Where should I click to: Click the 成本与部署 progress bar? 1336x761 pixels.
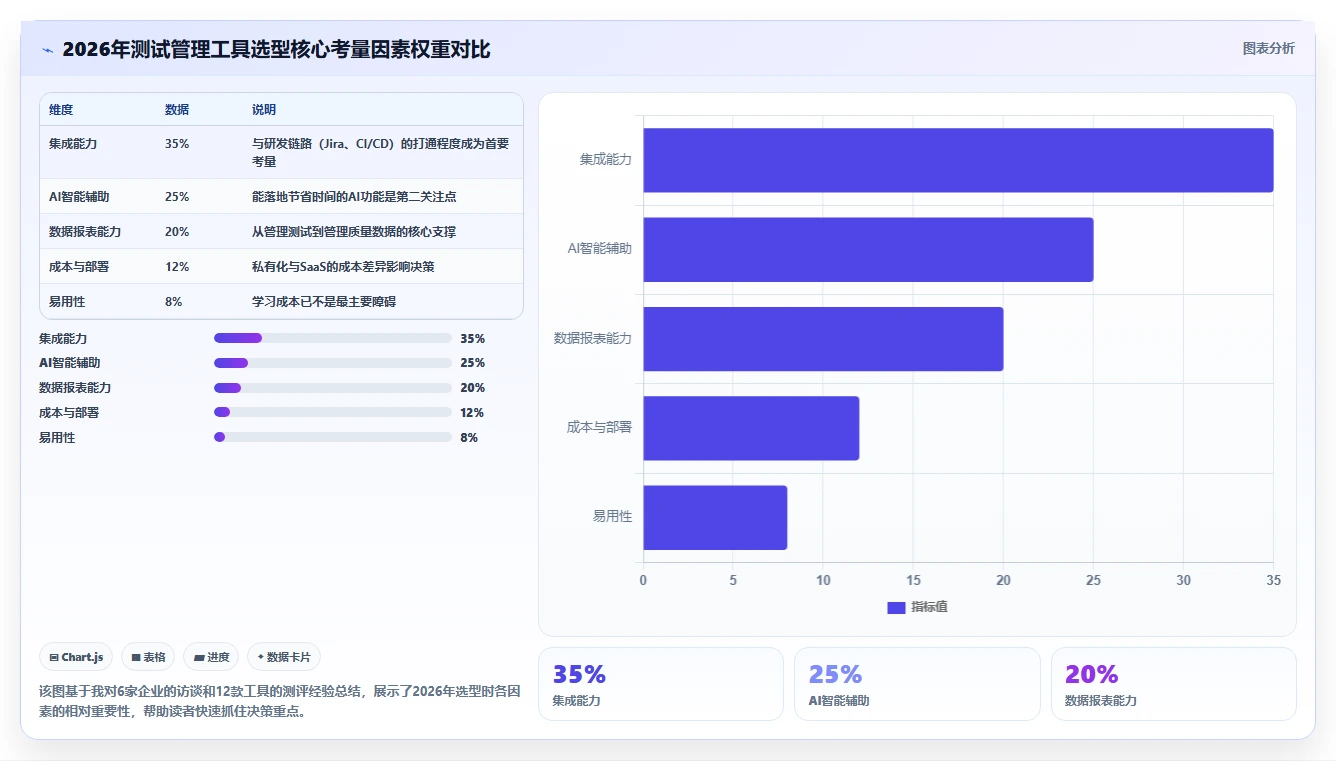(x=333, y=412)
